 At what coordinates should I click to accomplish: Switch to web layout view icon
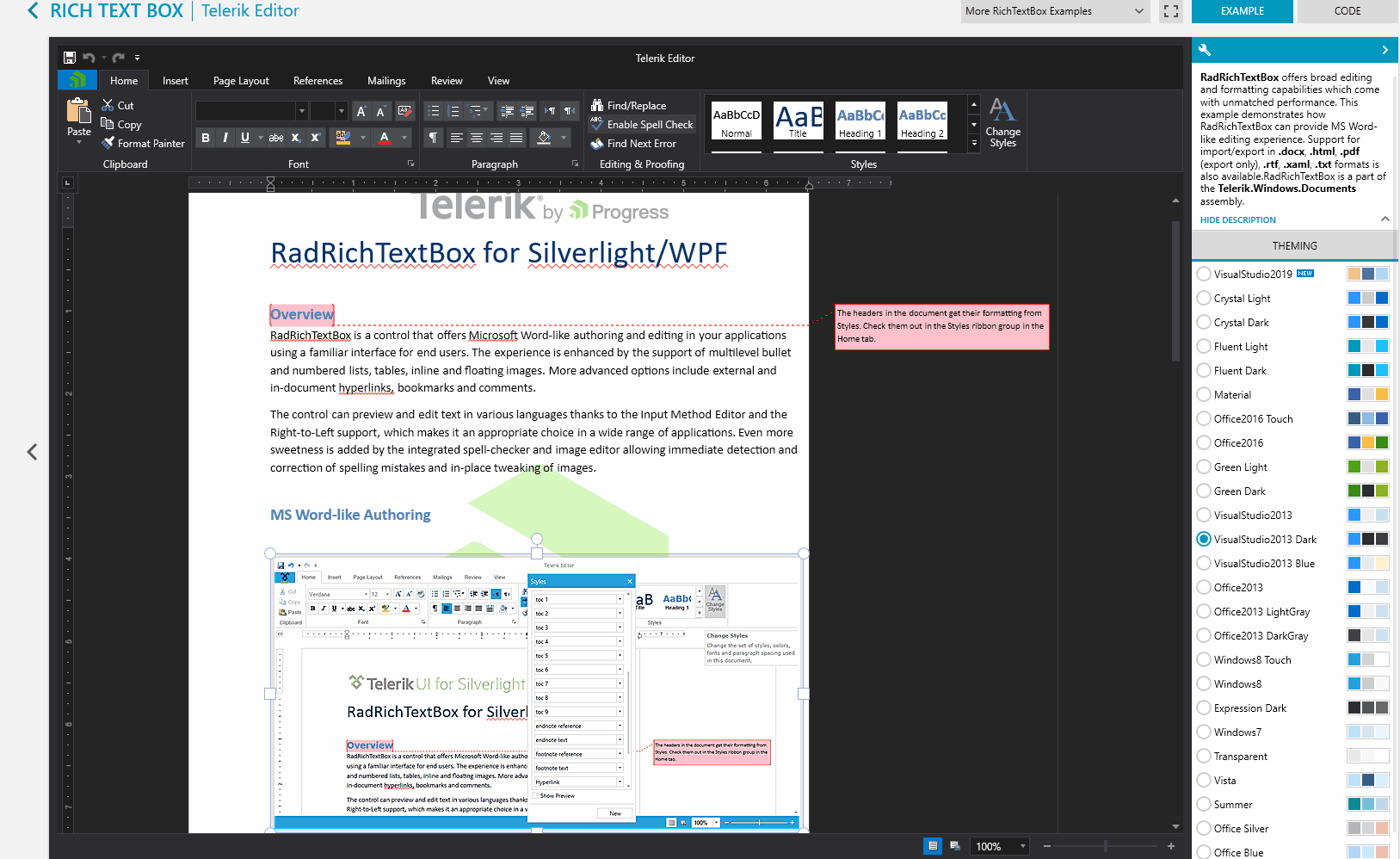955,846
